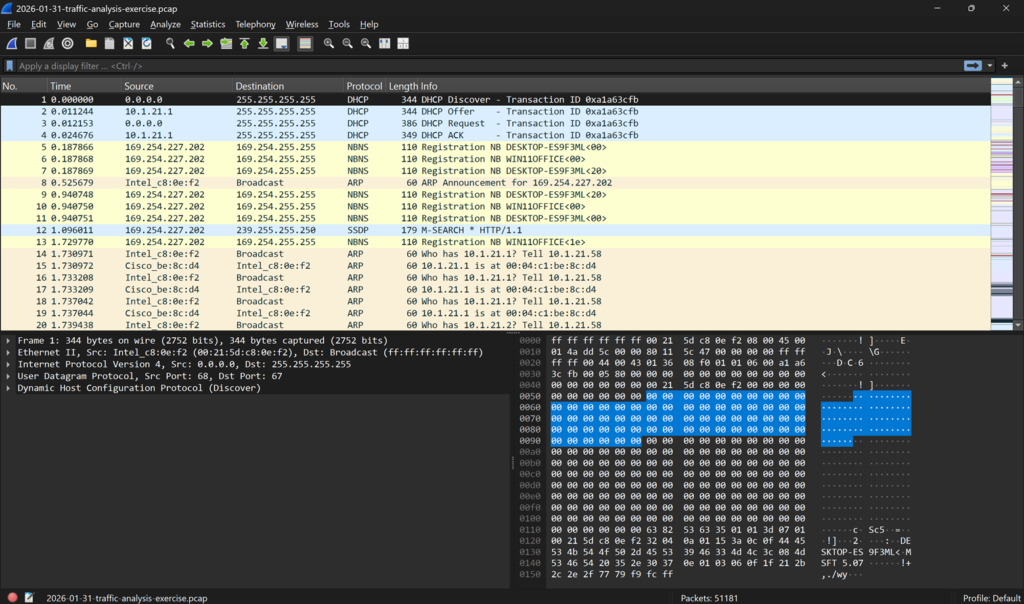
Task: Open the Statistics menu
Action: tap(208, 24)
